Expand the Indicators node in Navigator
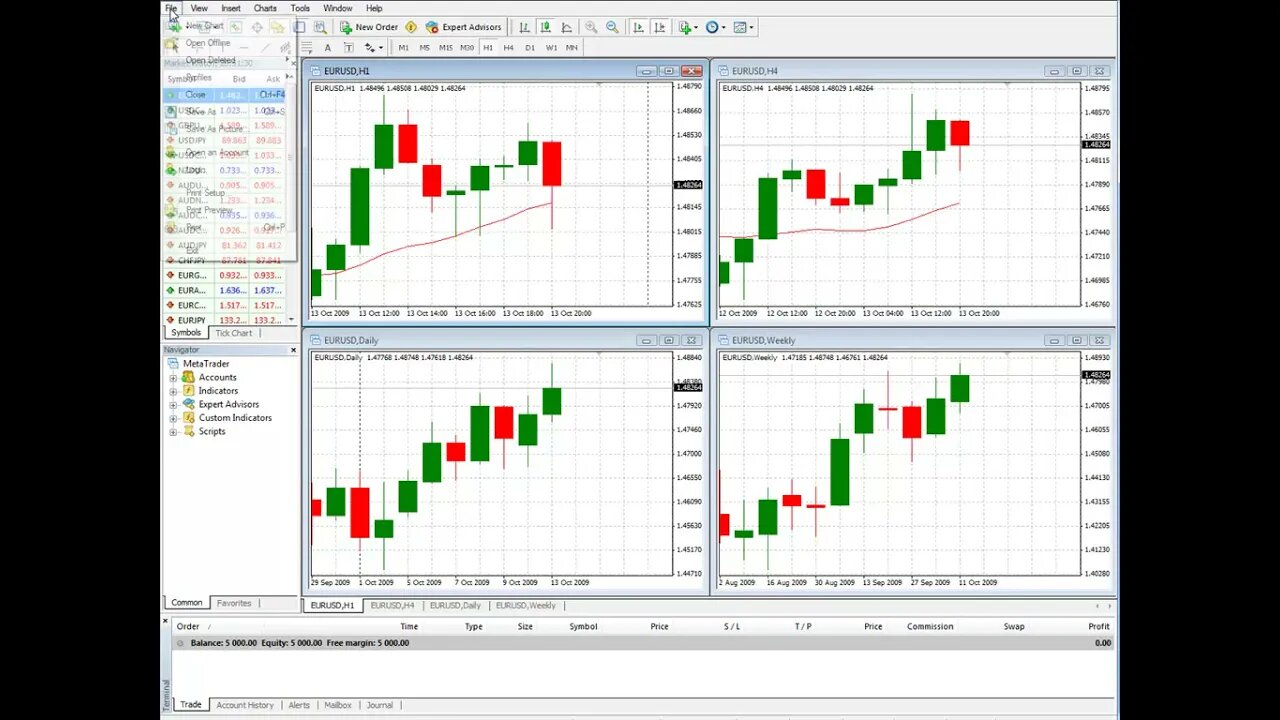 point(173,391)
